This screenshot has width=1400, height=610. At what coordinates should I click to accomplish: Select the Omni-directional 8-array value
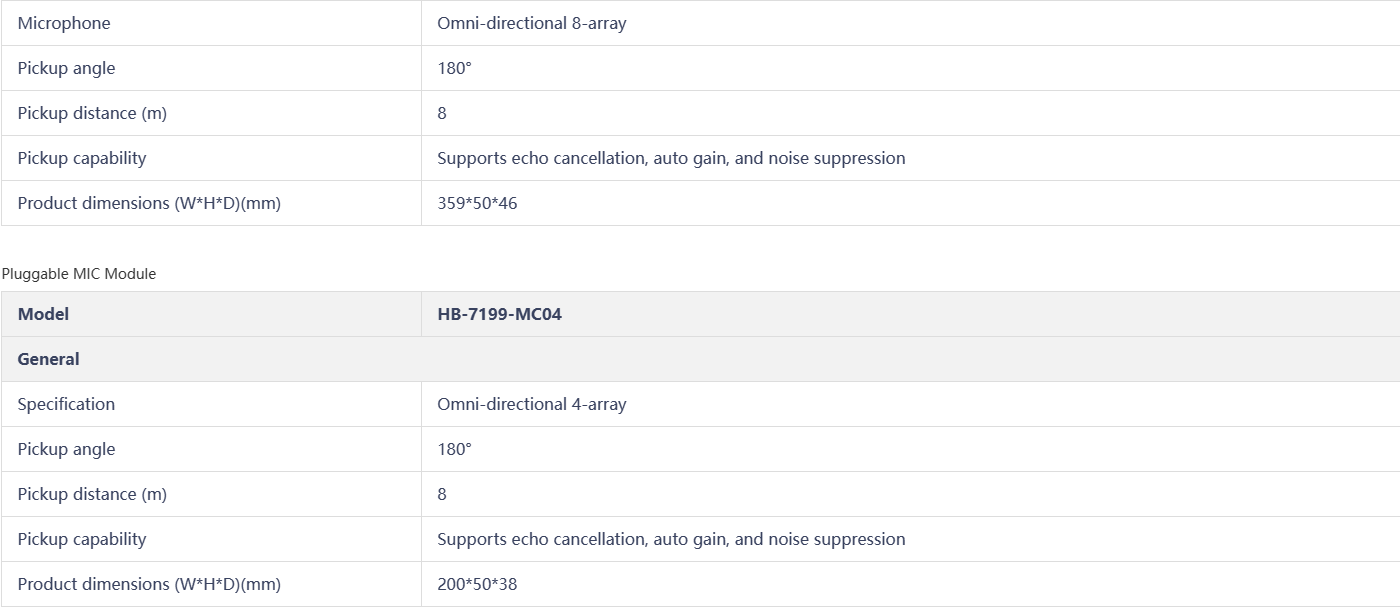click(531, 23)
